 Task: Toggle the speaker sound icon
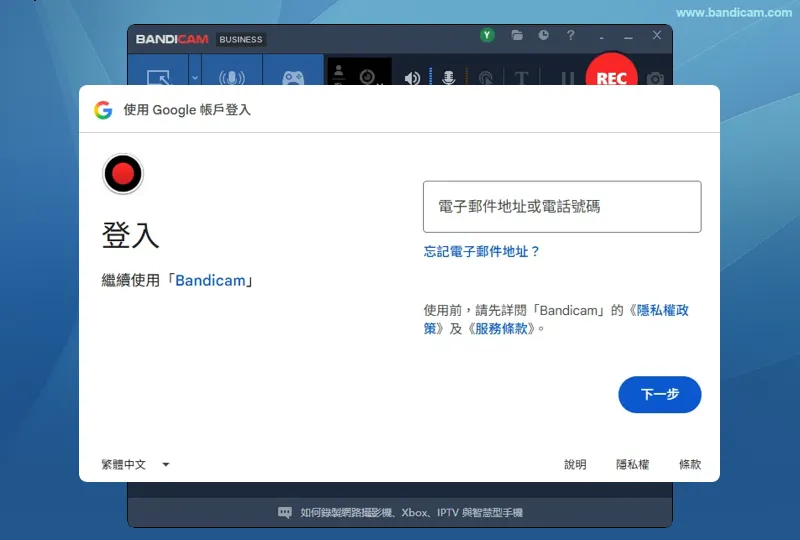click(x=412, y=78)
